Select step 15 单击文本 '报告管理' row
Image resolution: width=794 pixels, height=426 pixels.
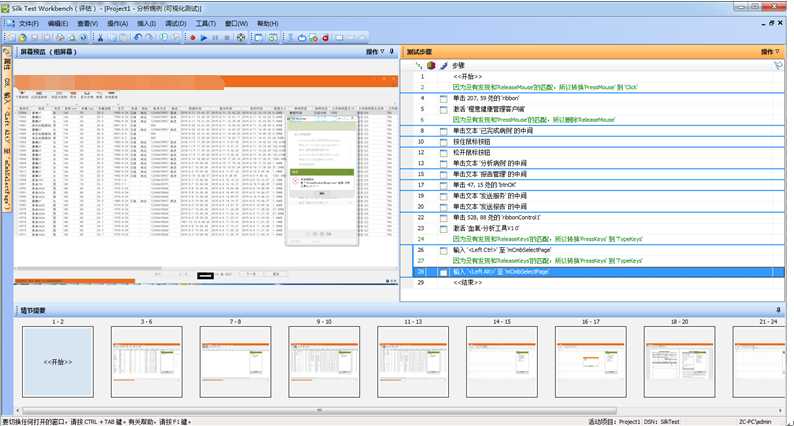[591, 174]
